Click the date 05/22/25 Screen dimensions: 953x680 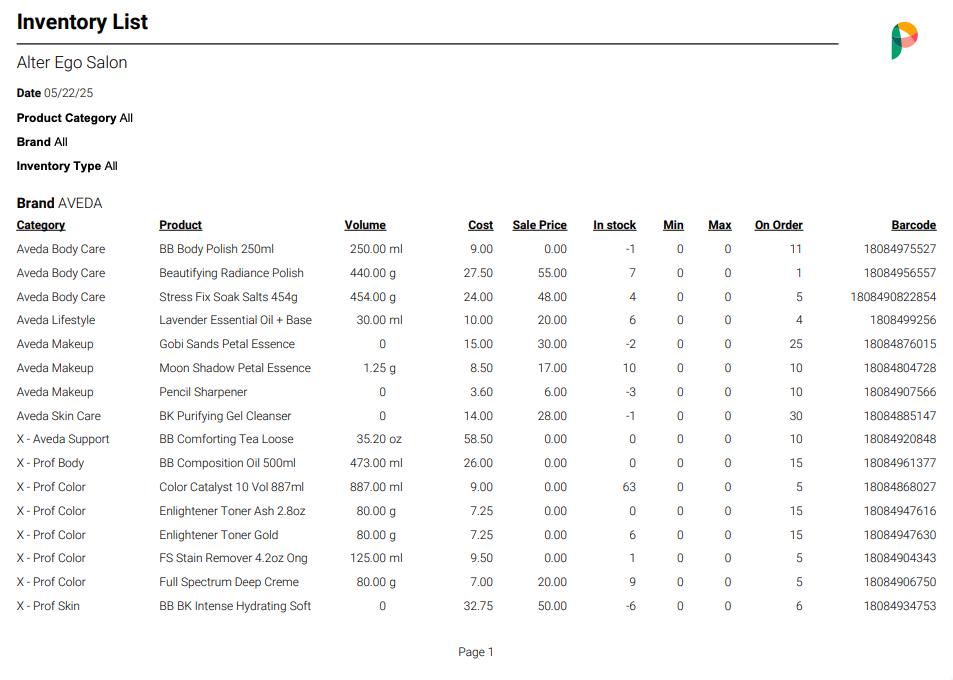[69, 93]
